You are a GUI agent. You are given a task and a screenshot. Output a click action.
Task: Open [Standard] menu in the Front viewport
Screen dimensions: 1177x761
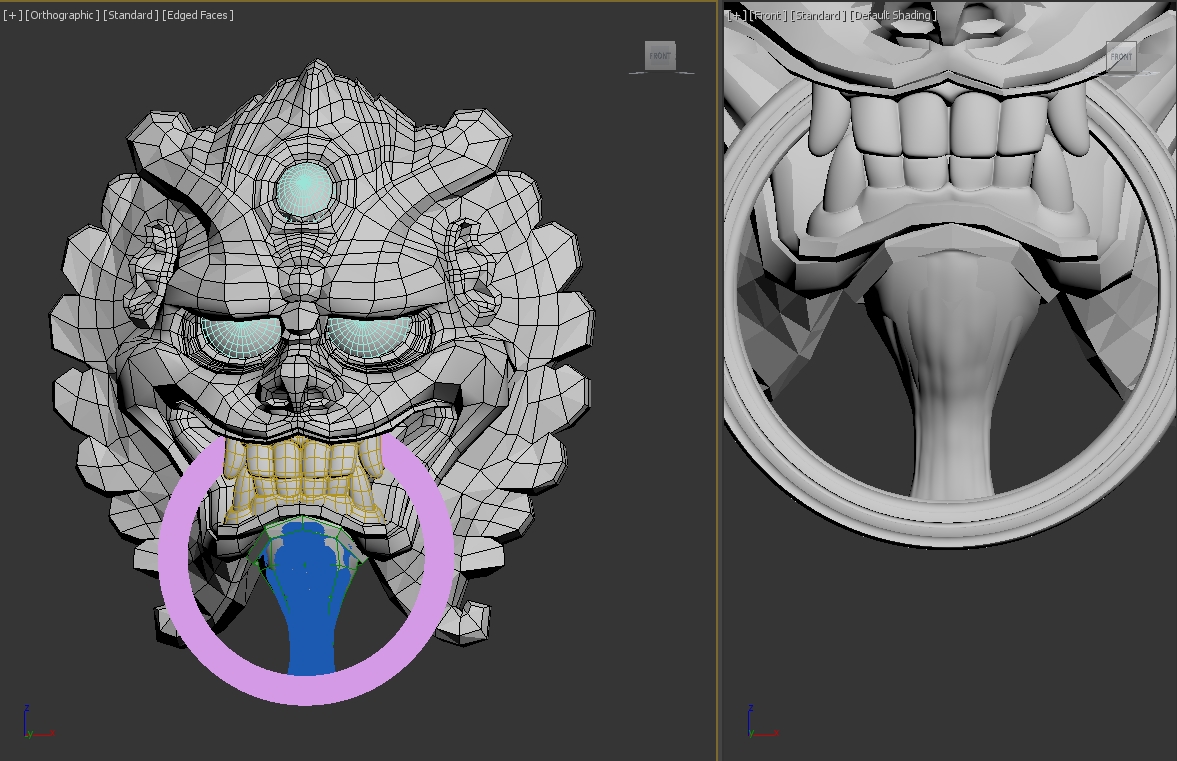tap(818, 16)
